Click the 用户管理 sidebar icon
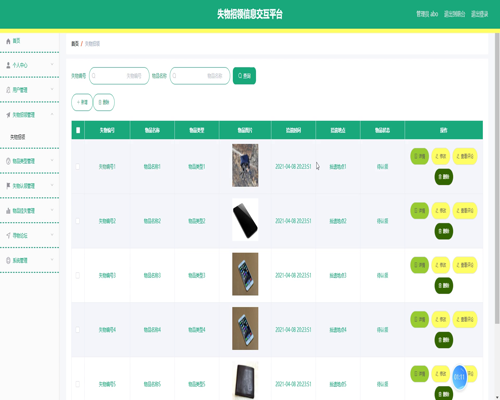Viewport: 500px width, 400px height. 8,90
